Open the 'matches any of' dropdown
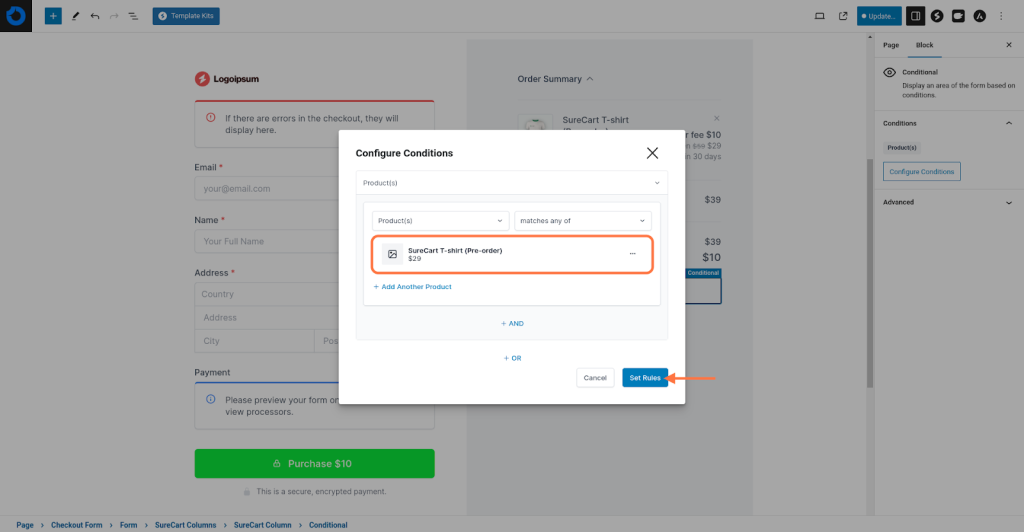The height and width of the screenshot is (532, 1024). click(582, 220)
